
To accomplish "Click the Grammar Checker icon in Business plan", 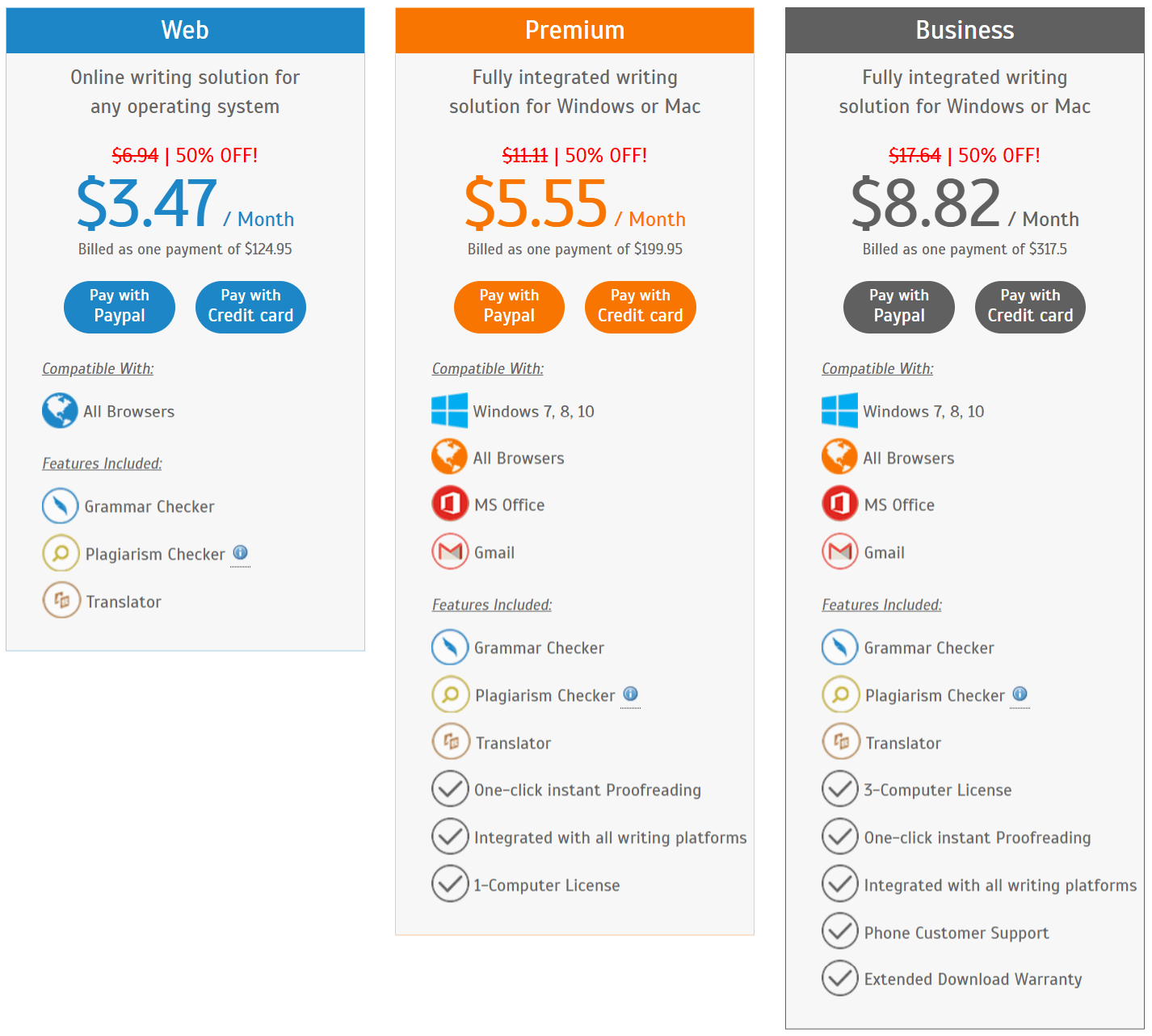I will point(840,647).
